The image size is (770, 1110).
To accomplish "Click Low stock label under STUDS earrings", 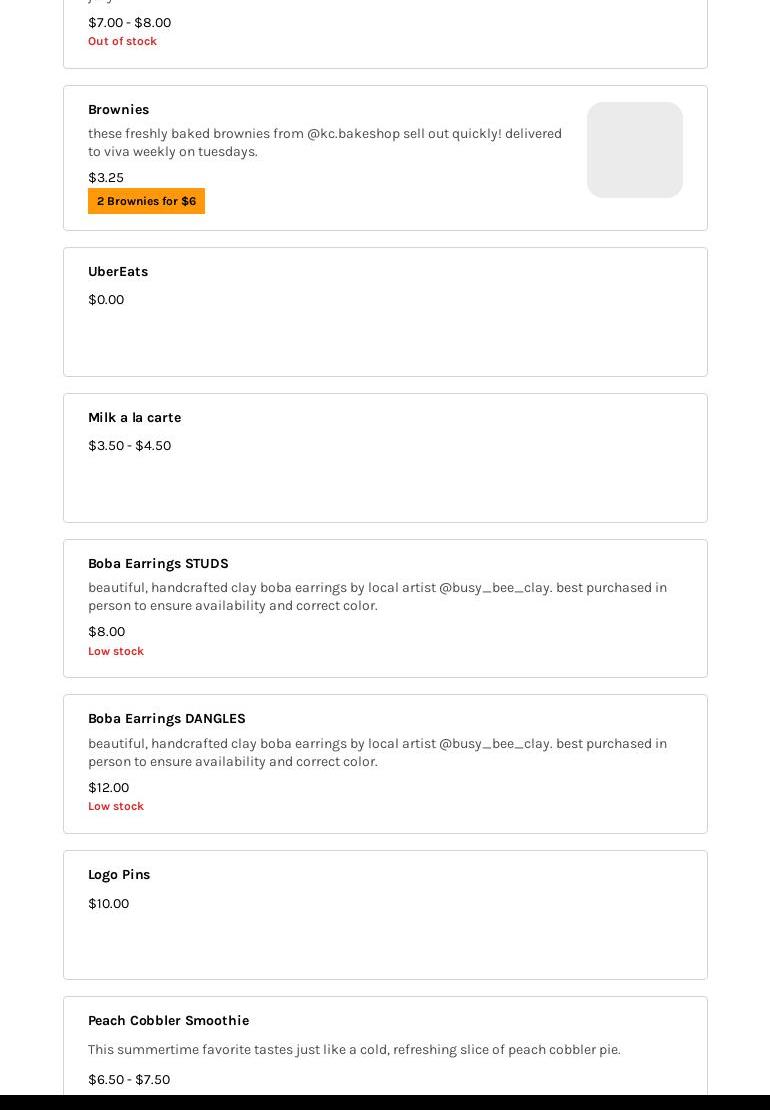I will click(x=116, y=651).
